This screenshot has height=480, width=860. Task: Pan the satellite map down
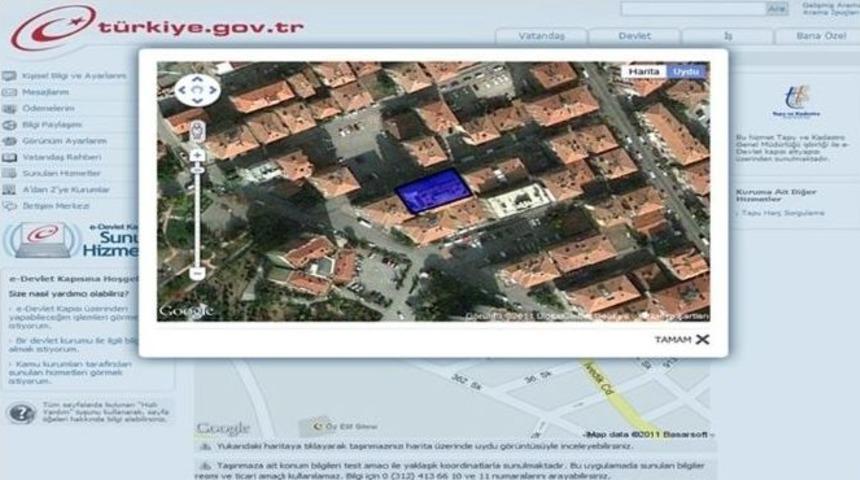point(197,101)
